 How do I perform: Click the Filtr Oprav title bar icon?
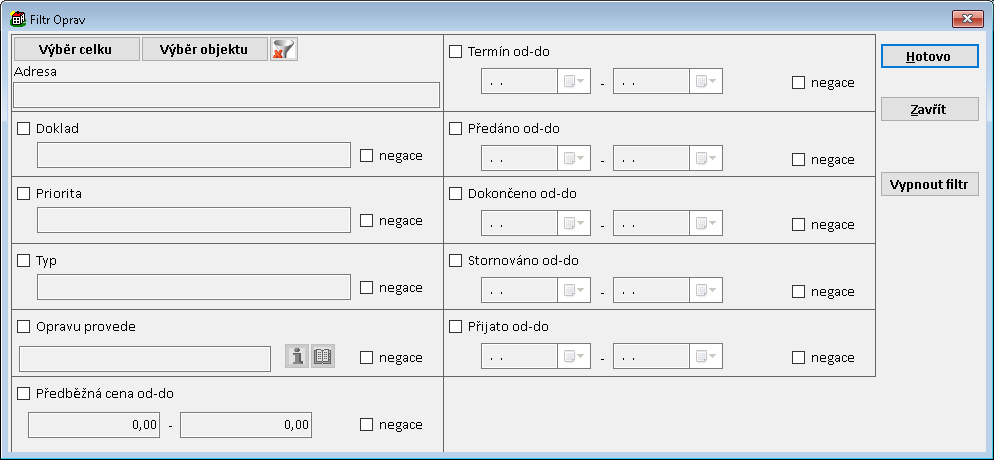click(x=18, y=18)
